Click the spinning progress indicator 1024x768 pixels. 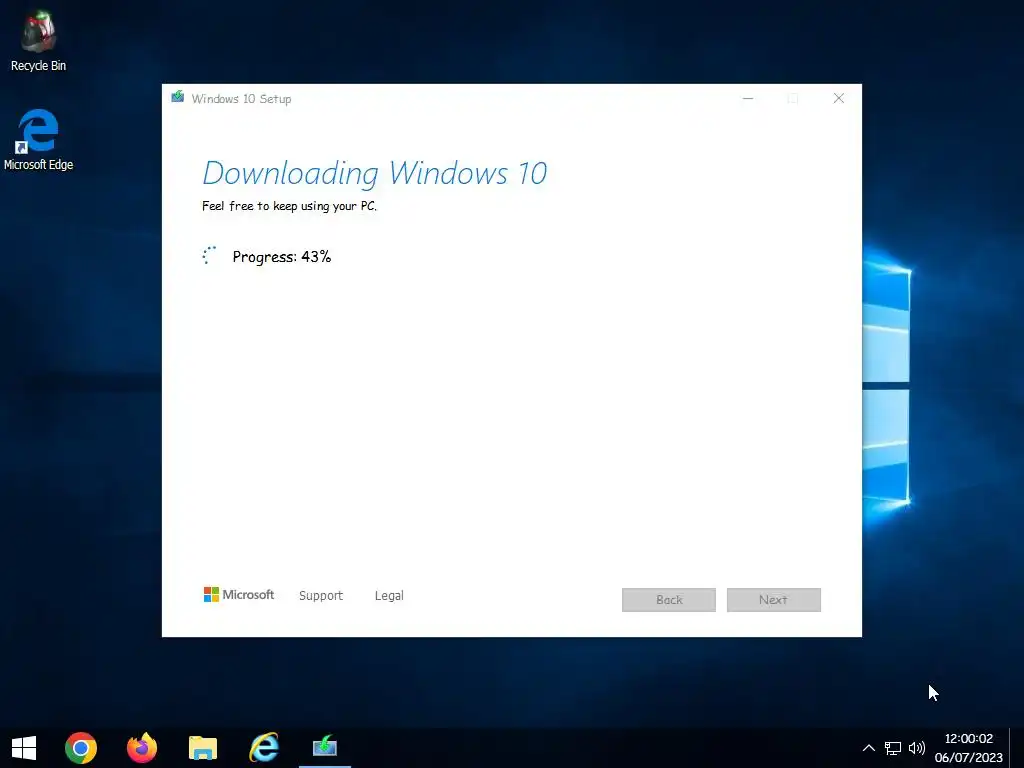[210, 255]
